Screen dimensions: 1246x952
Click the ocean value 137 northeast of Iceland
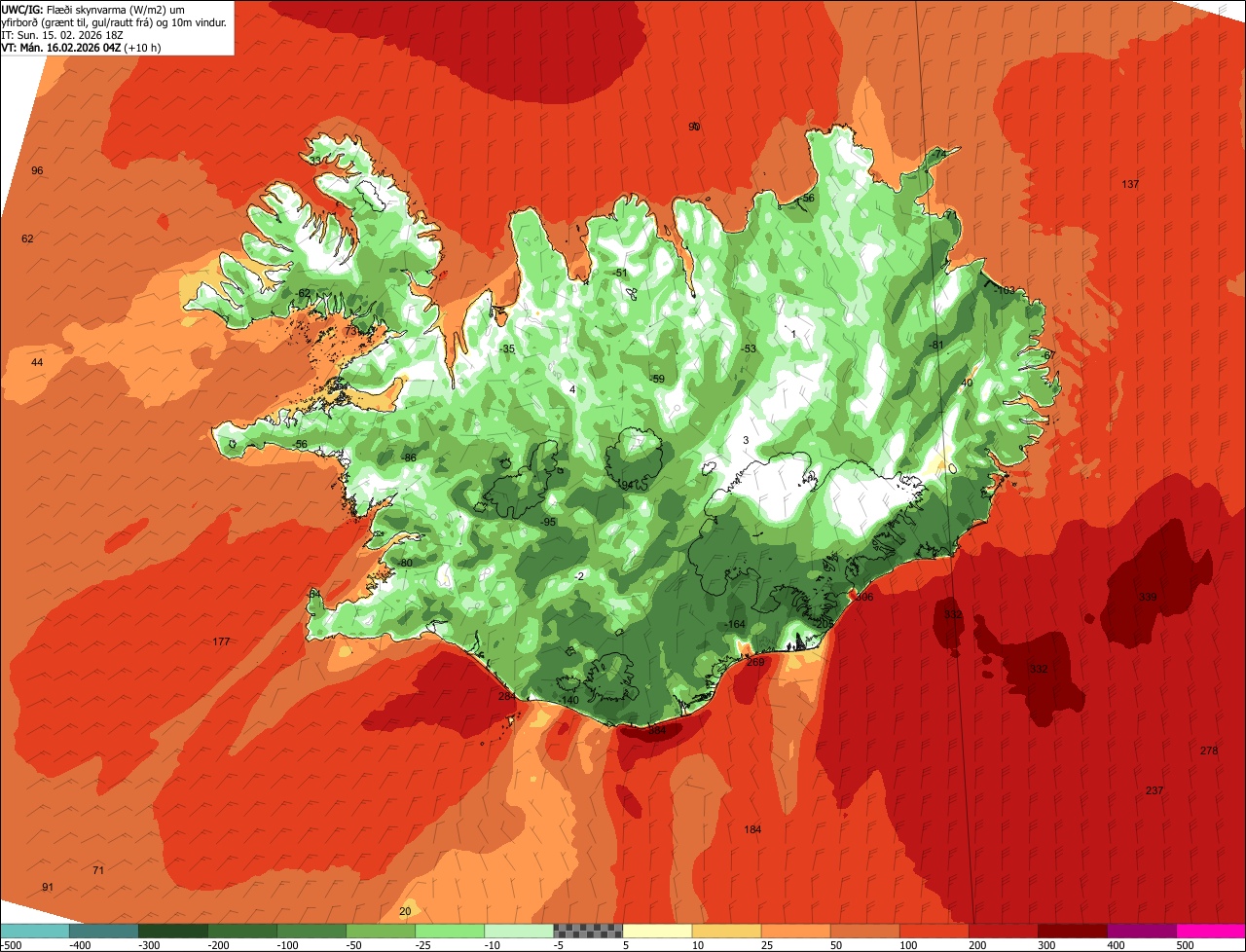(x=1130, y=184)
